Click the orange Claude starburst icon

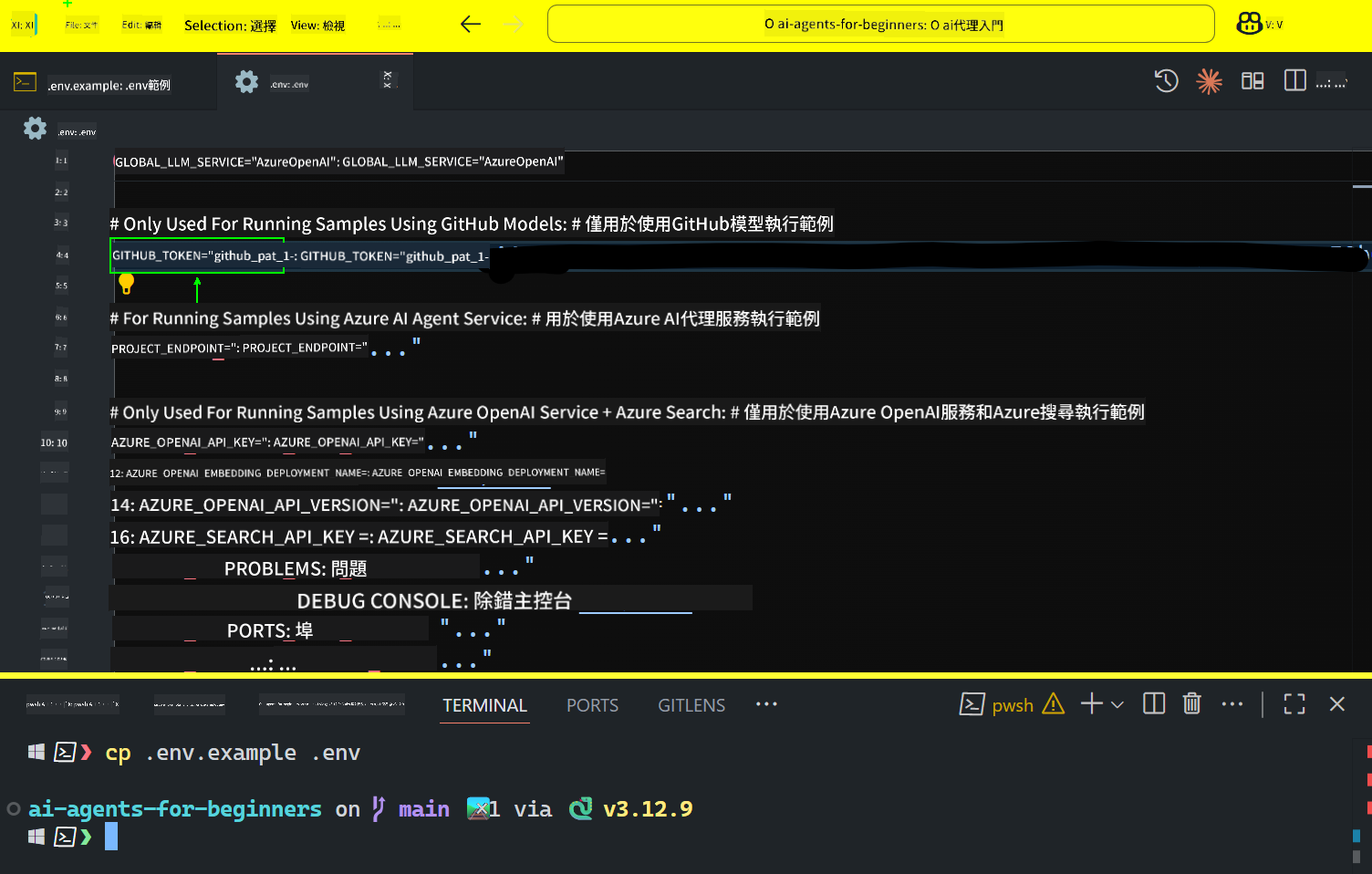click(x=1210, y=81)
